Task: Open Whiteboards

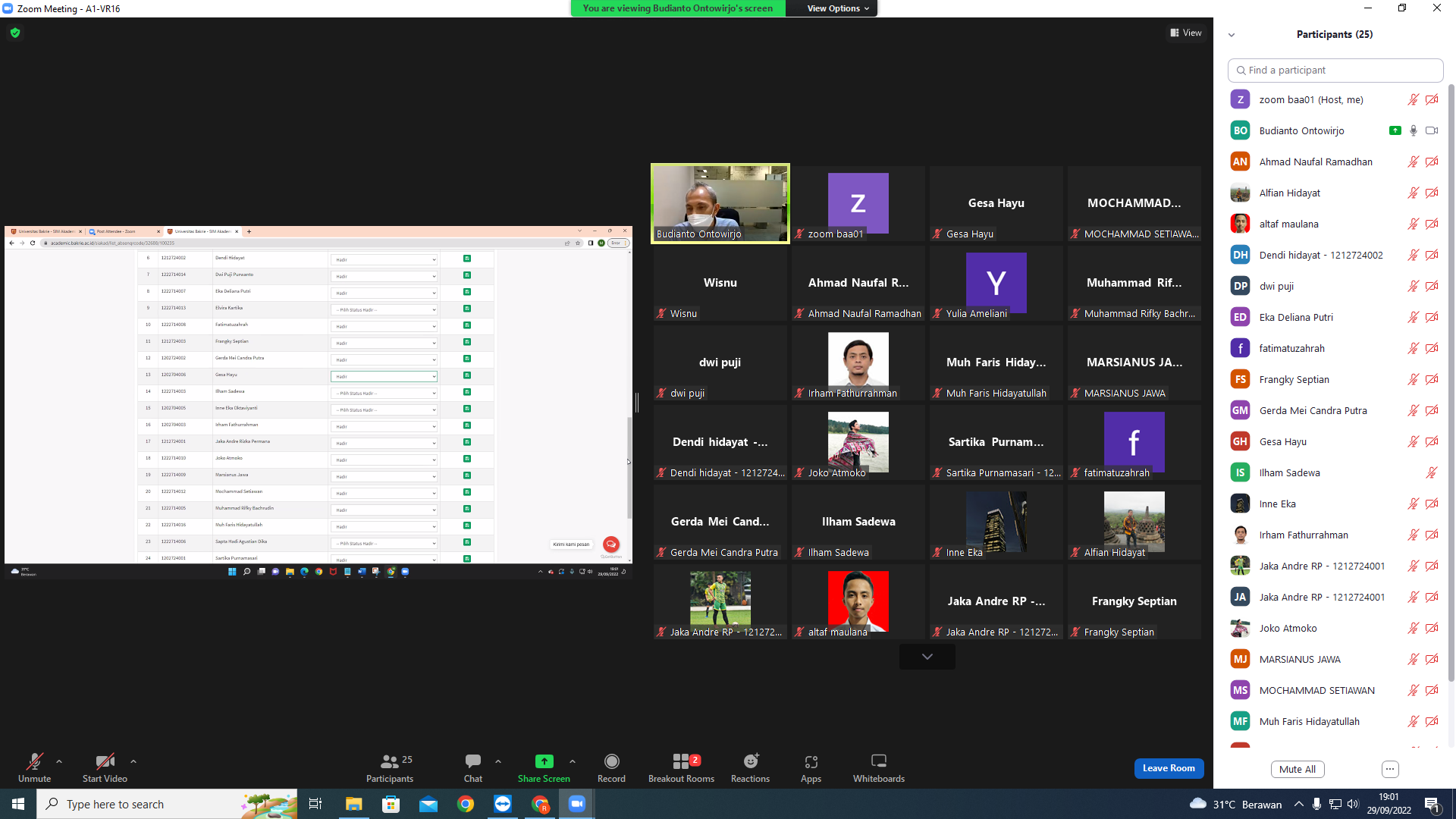Action: [x=879, y=767]
